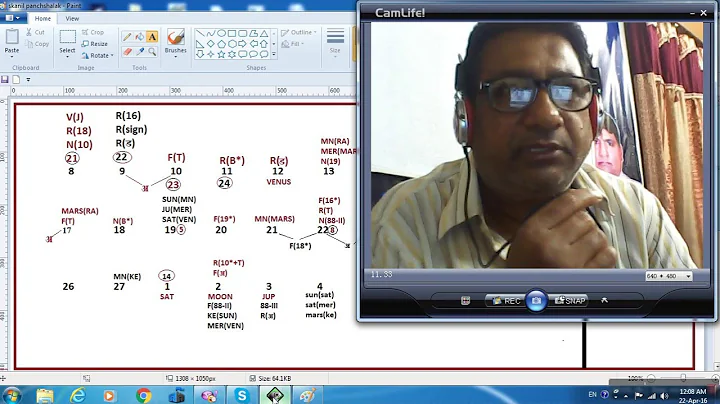
Task: Choose the Line shape
Action: click(x=200, y=34)
